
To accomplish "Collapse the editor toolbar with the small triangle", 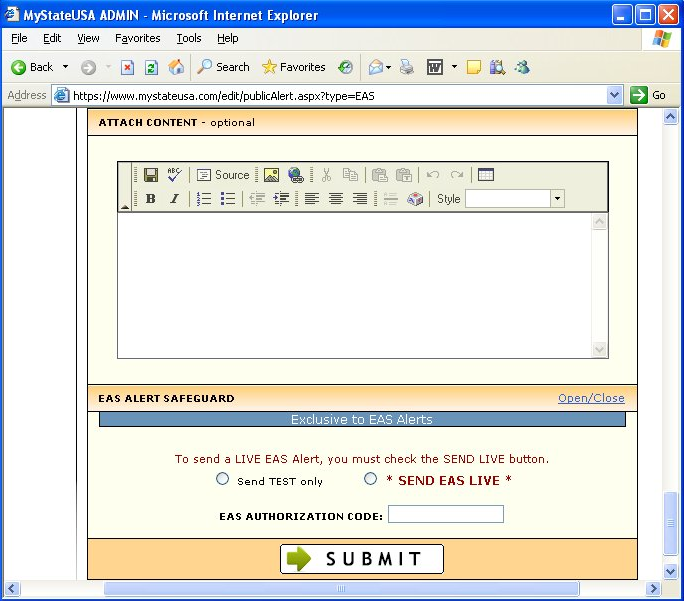I will (x=125, y=207).
